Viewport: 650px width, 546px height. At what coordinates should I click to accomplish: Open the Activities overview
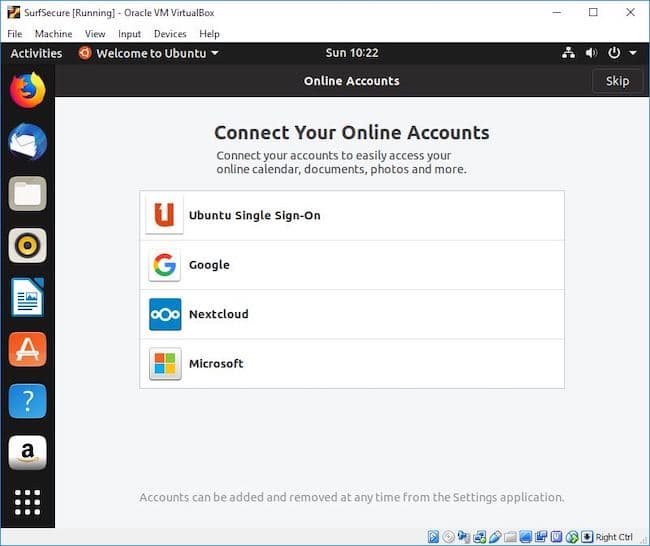pos(36,53)
